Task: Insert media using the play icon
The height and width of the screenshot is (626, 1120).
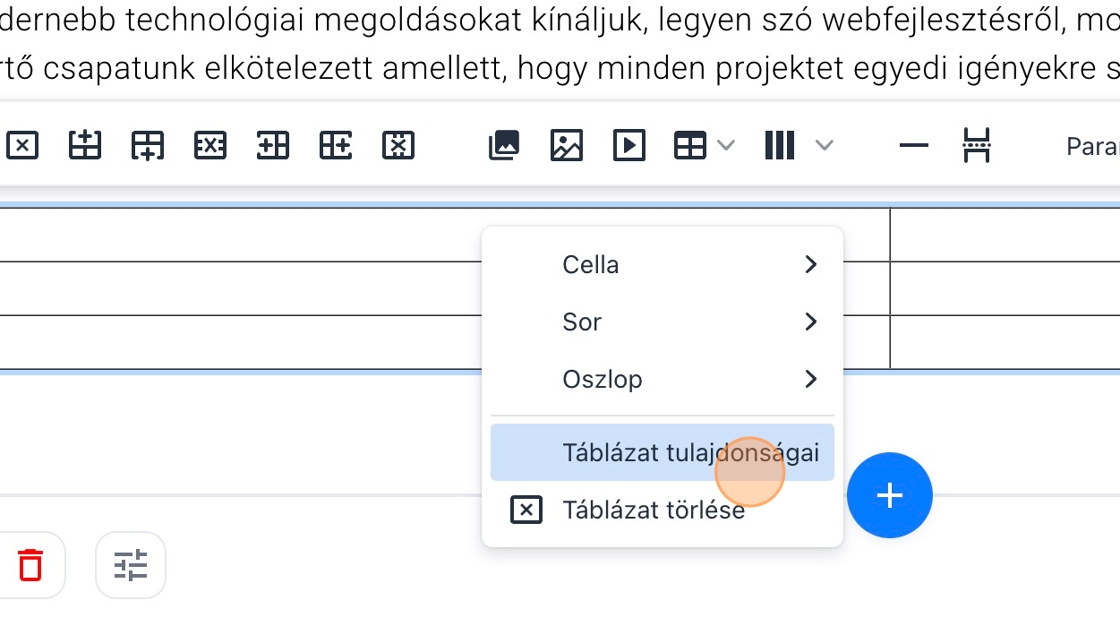Action: [x=629, y=146]
